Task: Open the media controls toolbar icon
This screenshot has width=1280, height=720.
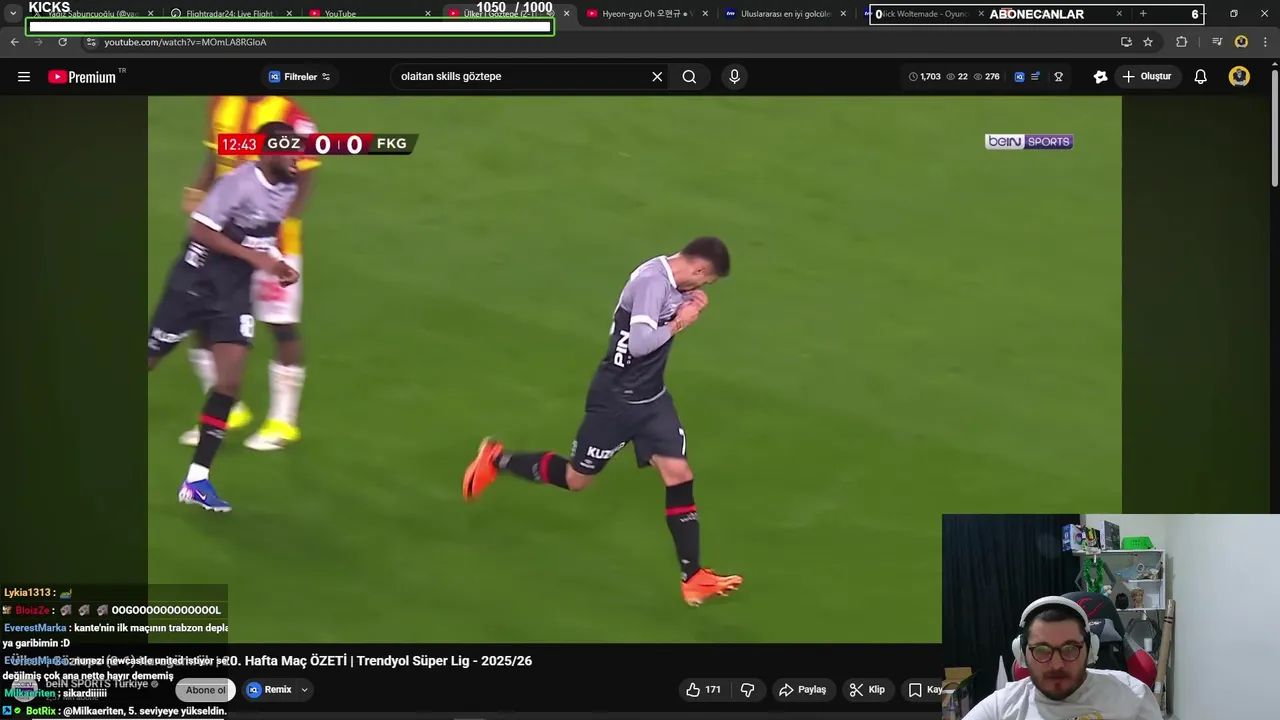Action: point(1217,42)
